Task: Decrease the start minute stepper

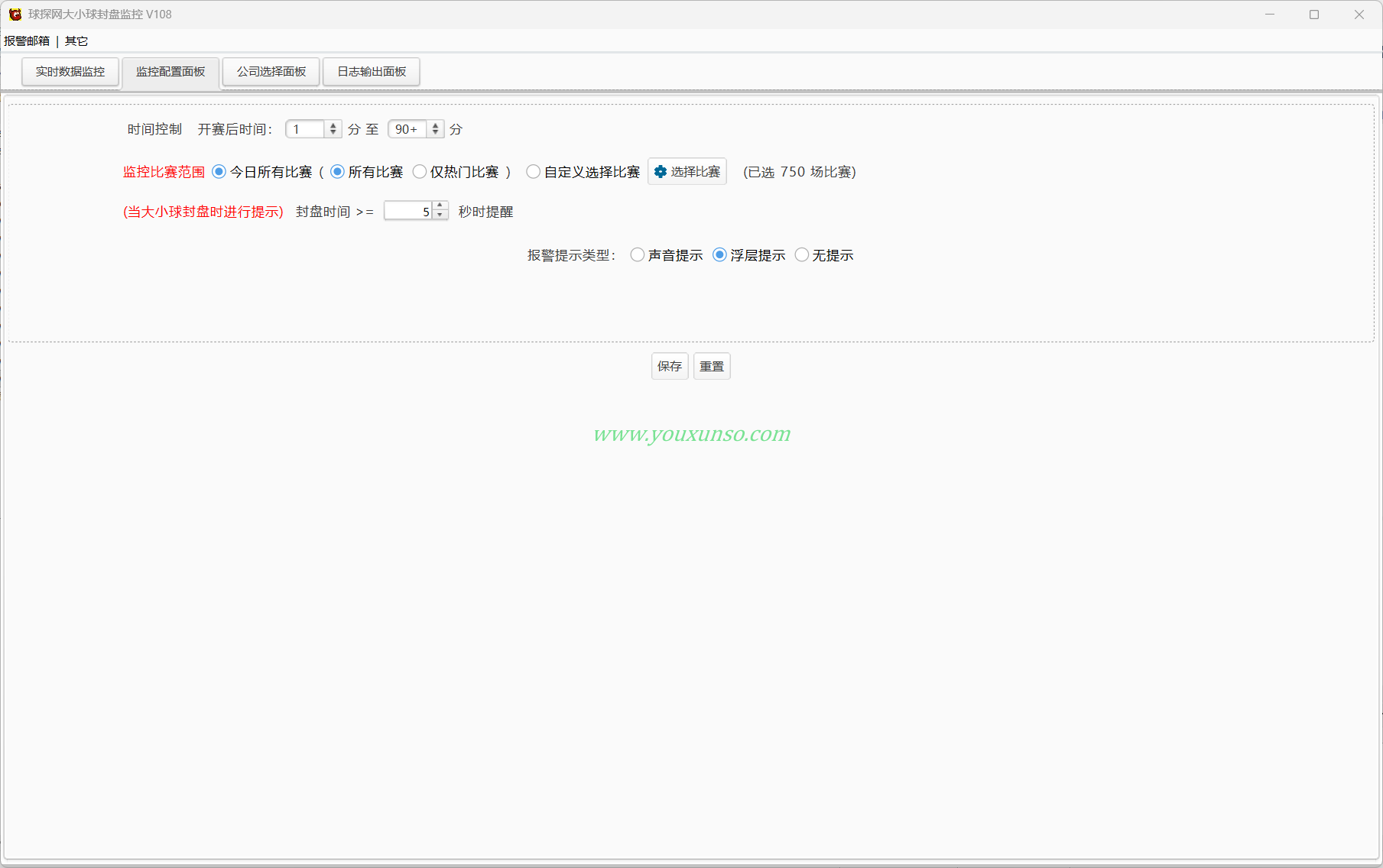Action: pyautogui.click(x=333, y=133)
